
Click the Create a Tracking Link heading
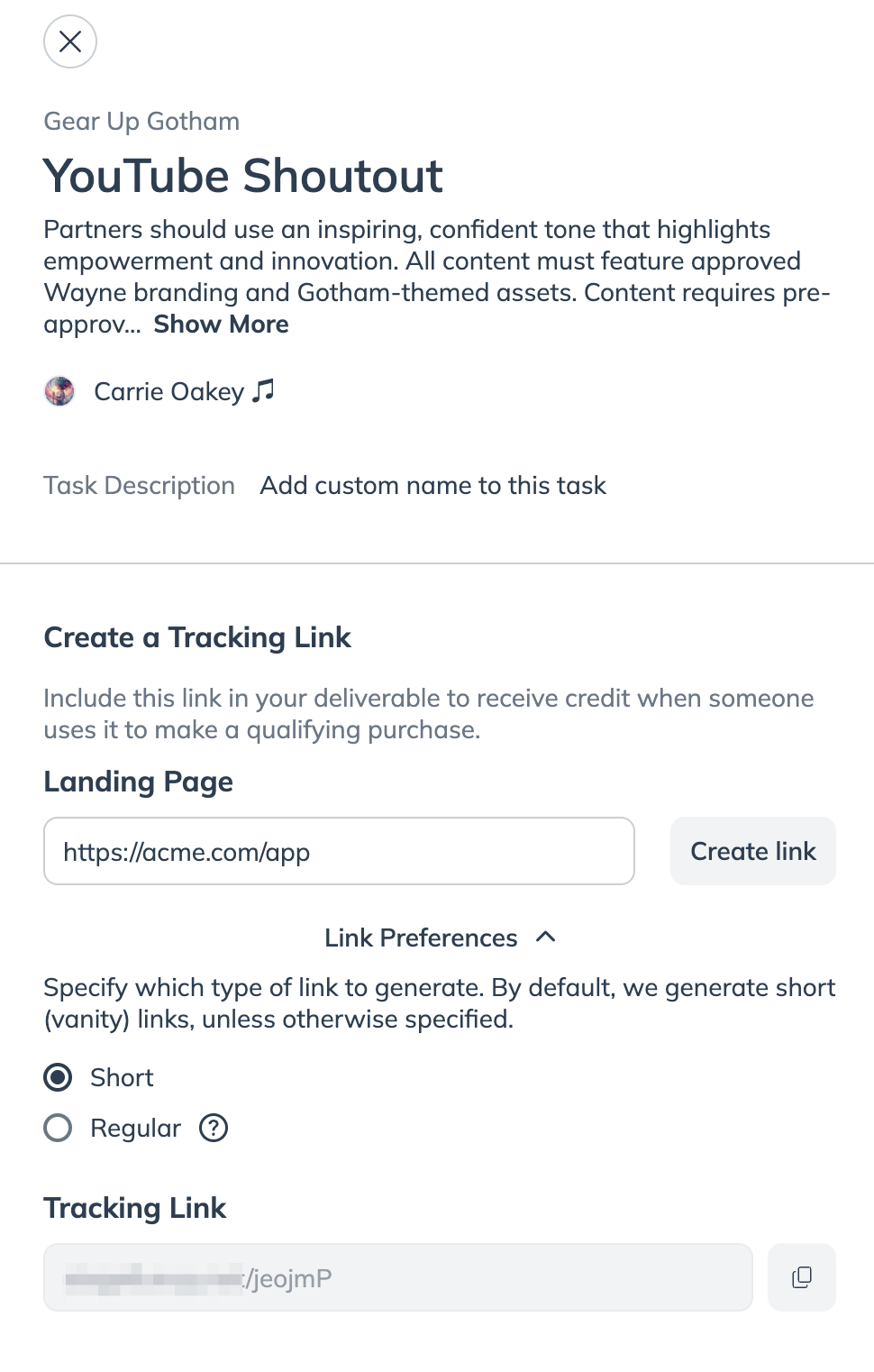coord(197,637)
